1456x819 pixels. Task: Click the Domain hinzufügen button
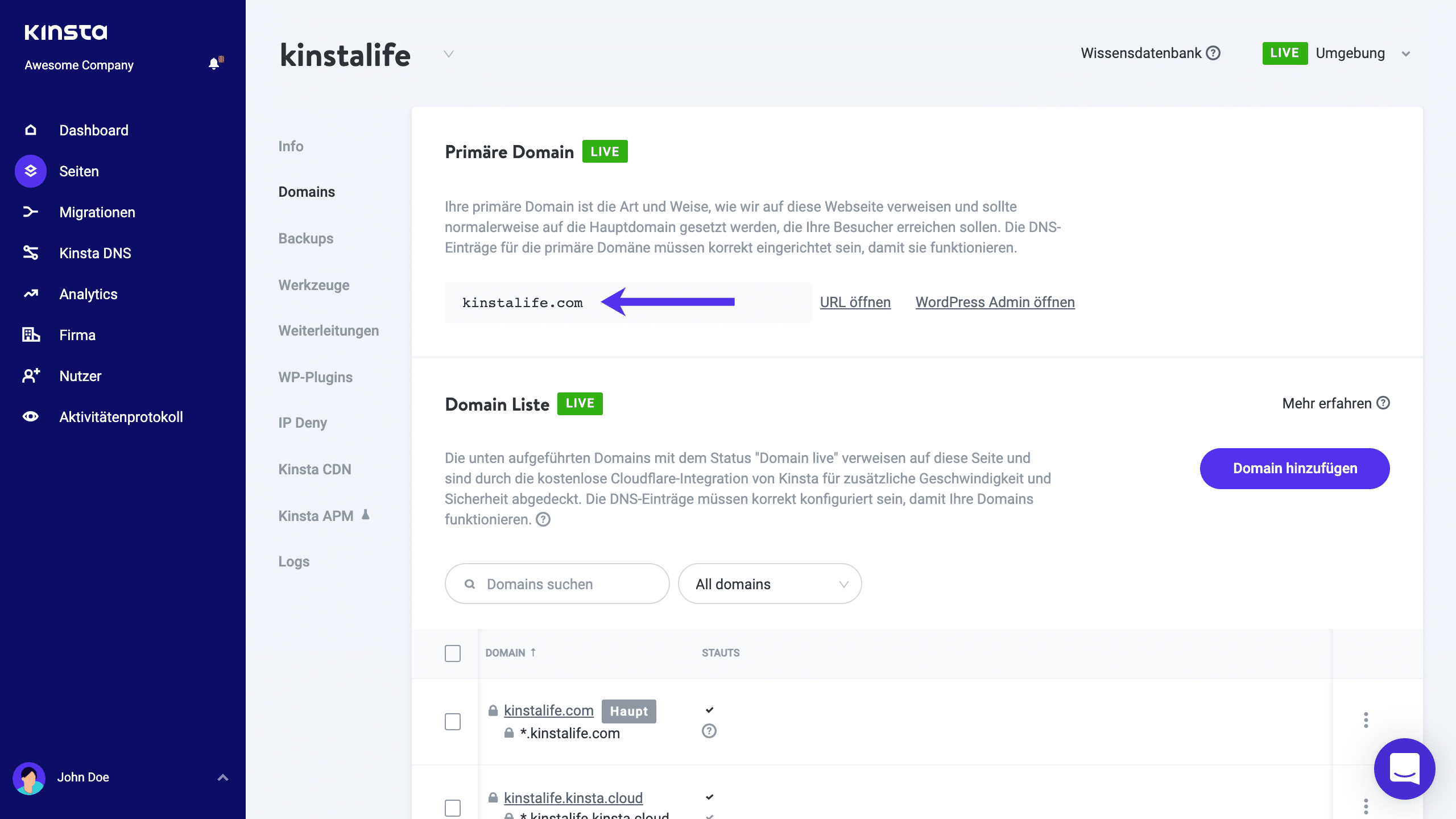click(x=1294, y=468)
